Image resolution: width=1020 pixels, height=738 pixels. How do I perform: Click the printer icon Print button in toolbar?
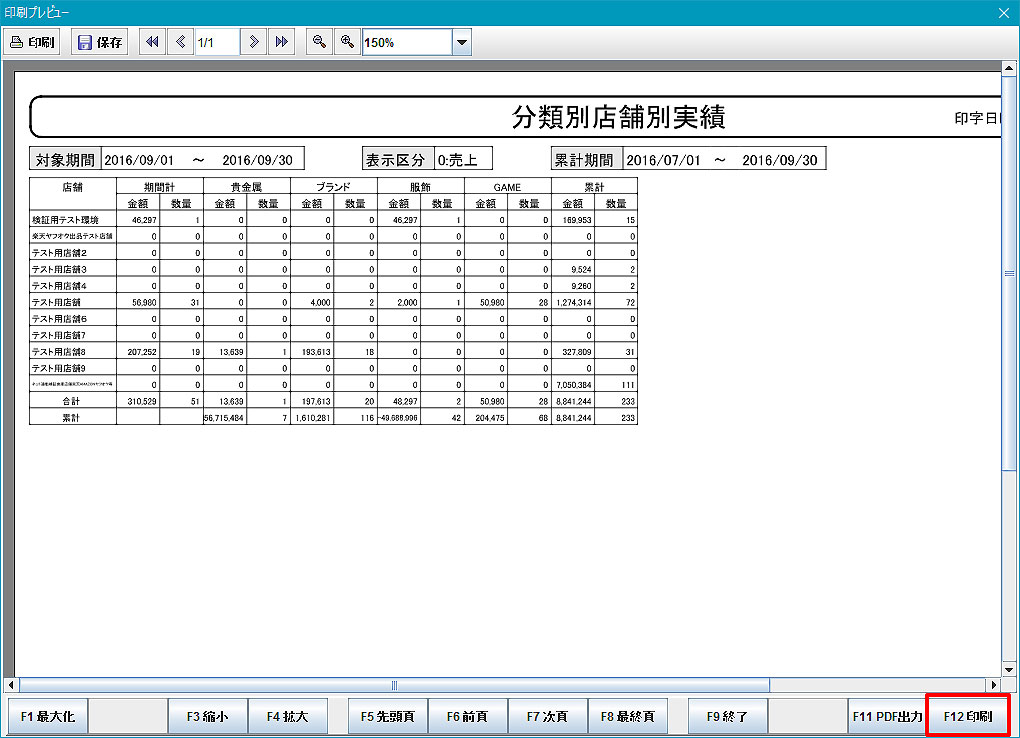coord(32,42)
